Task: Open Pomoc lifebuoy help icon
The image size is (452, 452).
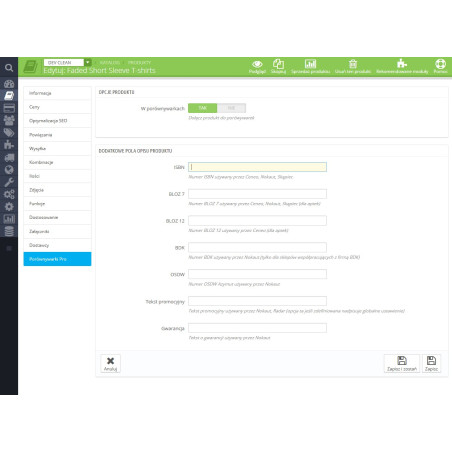Action: coord(440,64)
